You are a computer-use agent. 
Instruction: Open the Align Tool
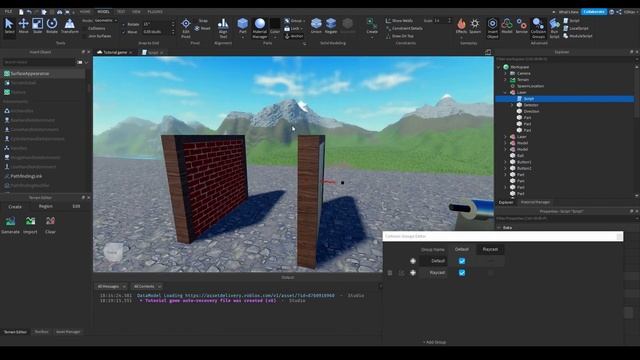[x=223, y=28]
